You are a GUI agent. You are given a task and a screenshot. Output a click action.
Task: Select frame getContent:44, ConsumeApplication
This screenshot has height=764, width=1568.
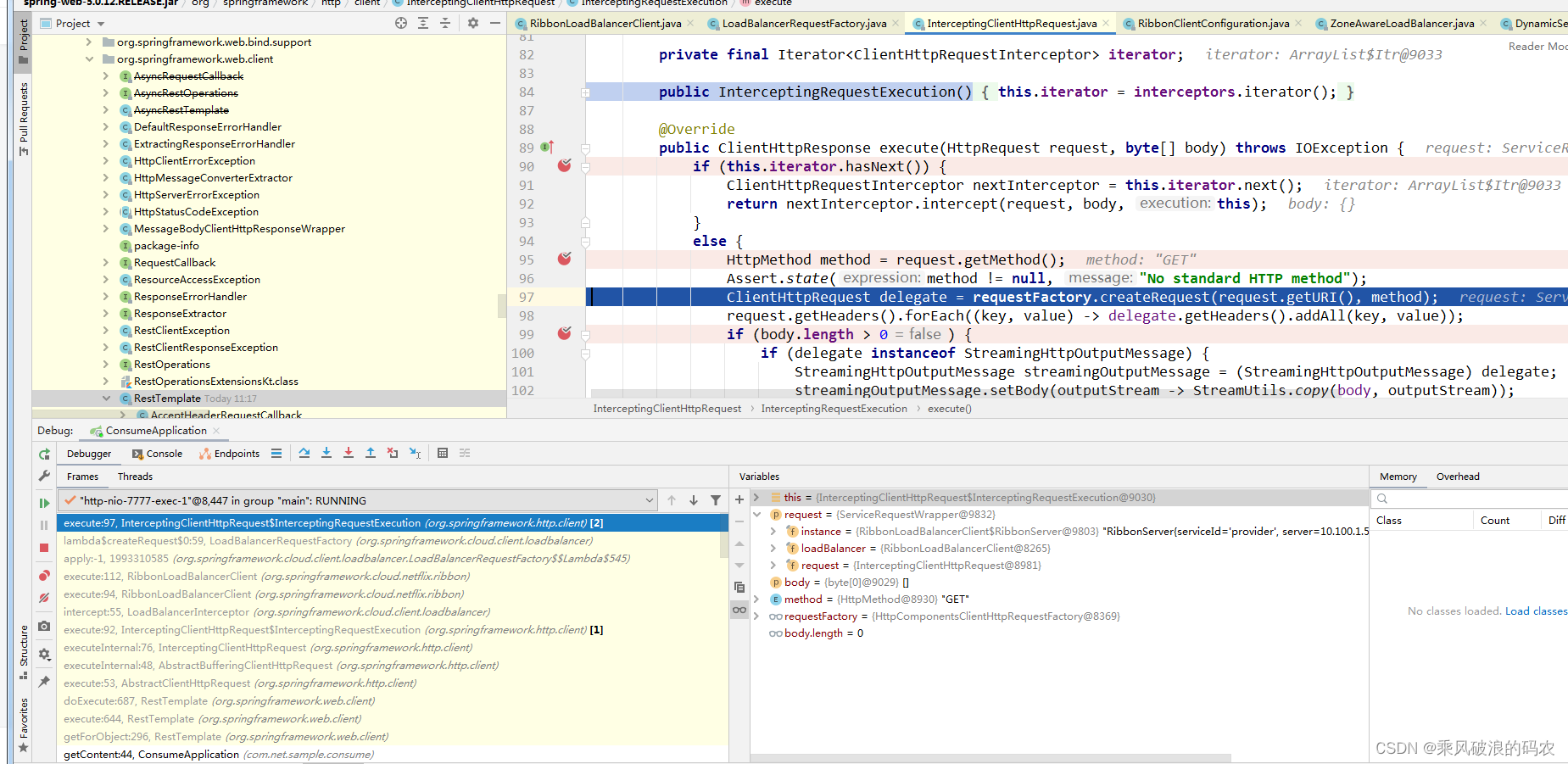point(393,755)
